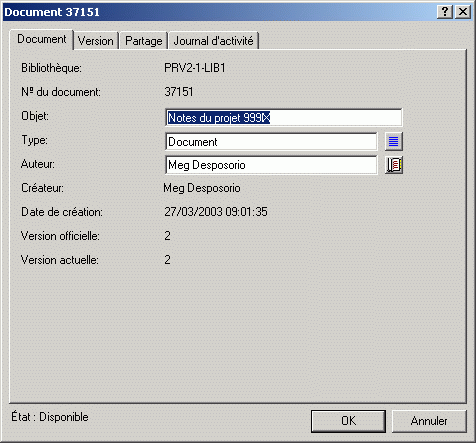
Task: Click the Version actuelle value 2
Action: (167, 260)
